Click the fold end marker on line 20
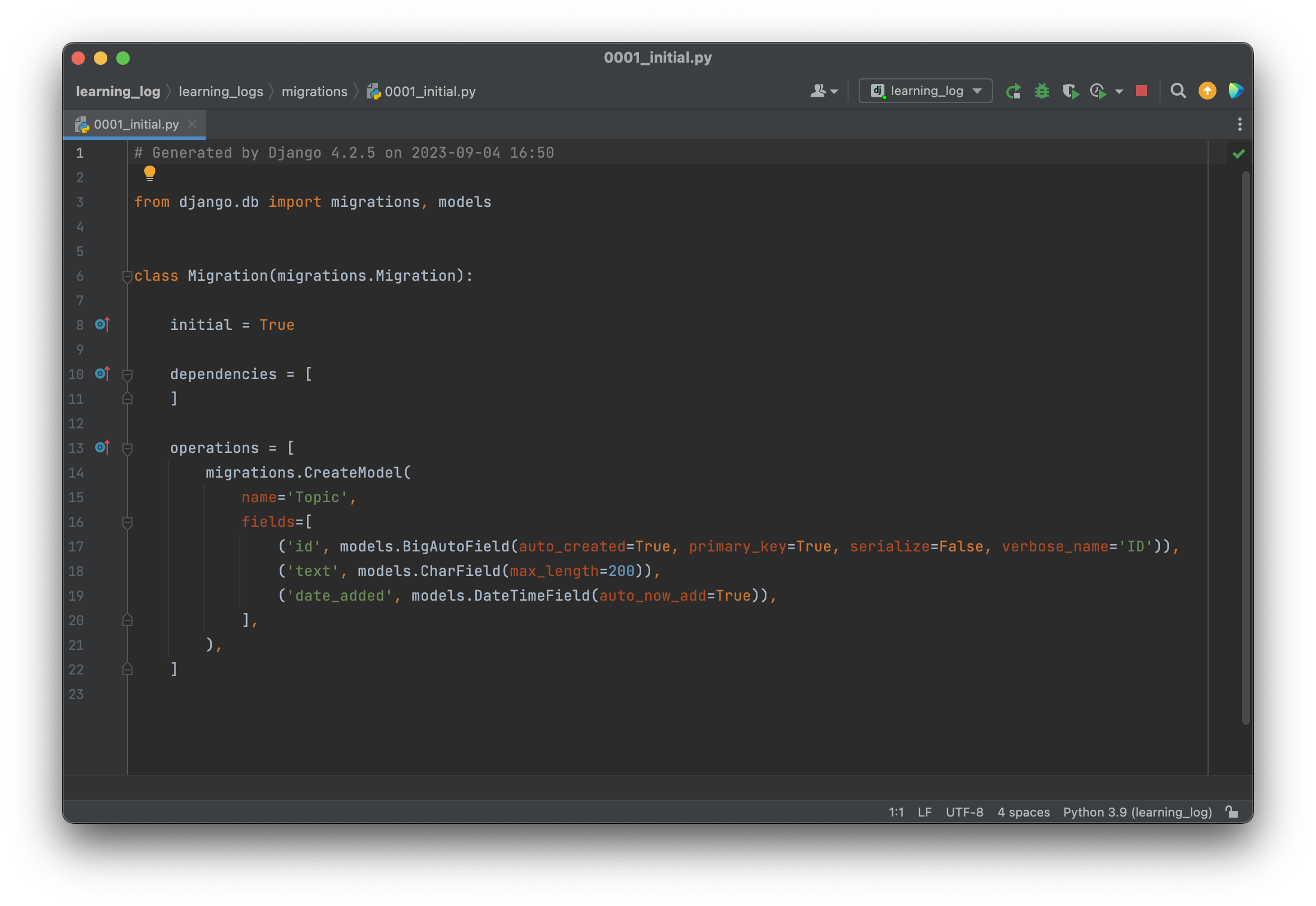1316x906 pixels. pos(127,620)
